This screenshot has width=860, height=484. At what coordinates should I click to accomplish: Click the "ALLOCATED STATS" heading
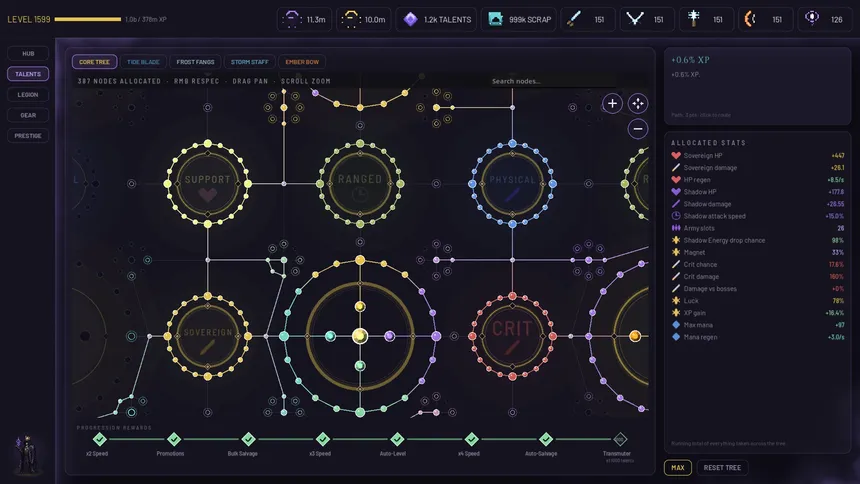pyautogui.click(x=708, y=143)
